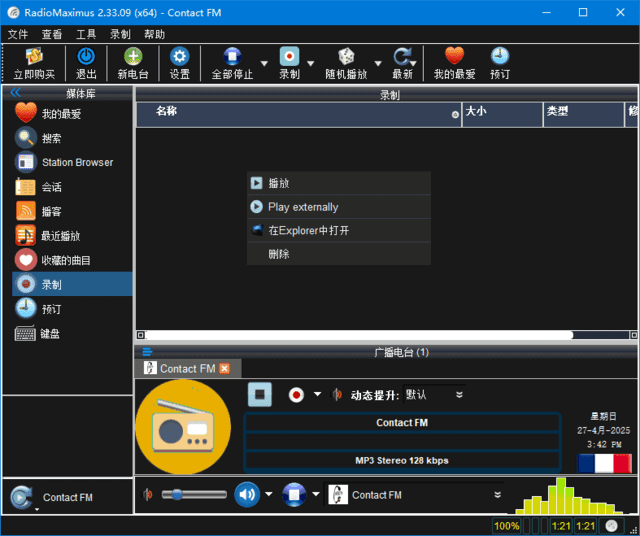640x536 pixels.
Task: Collapse the 媒体库 sidebar with double chevron
Action: 15,93
